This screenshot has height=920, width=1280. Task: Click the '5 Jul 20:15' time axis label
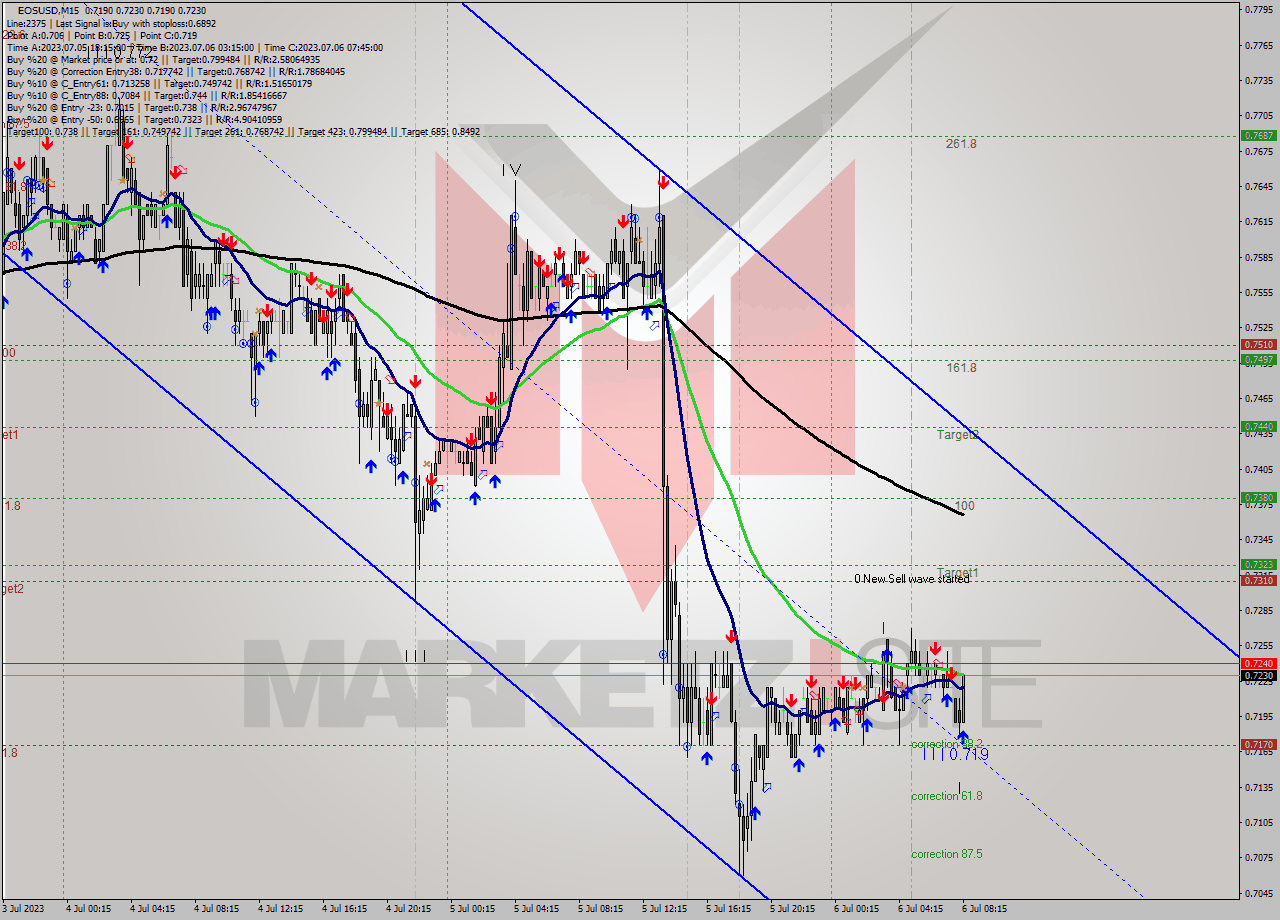[792, 909]
